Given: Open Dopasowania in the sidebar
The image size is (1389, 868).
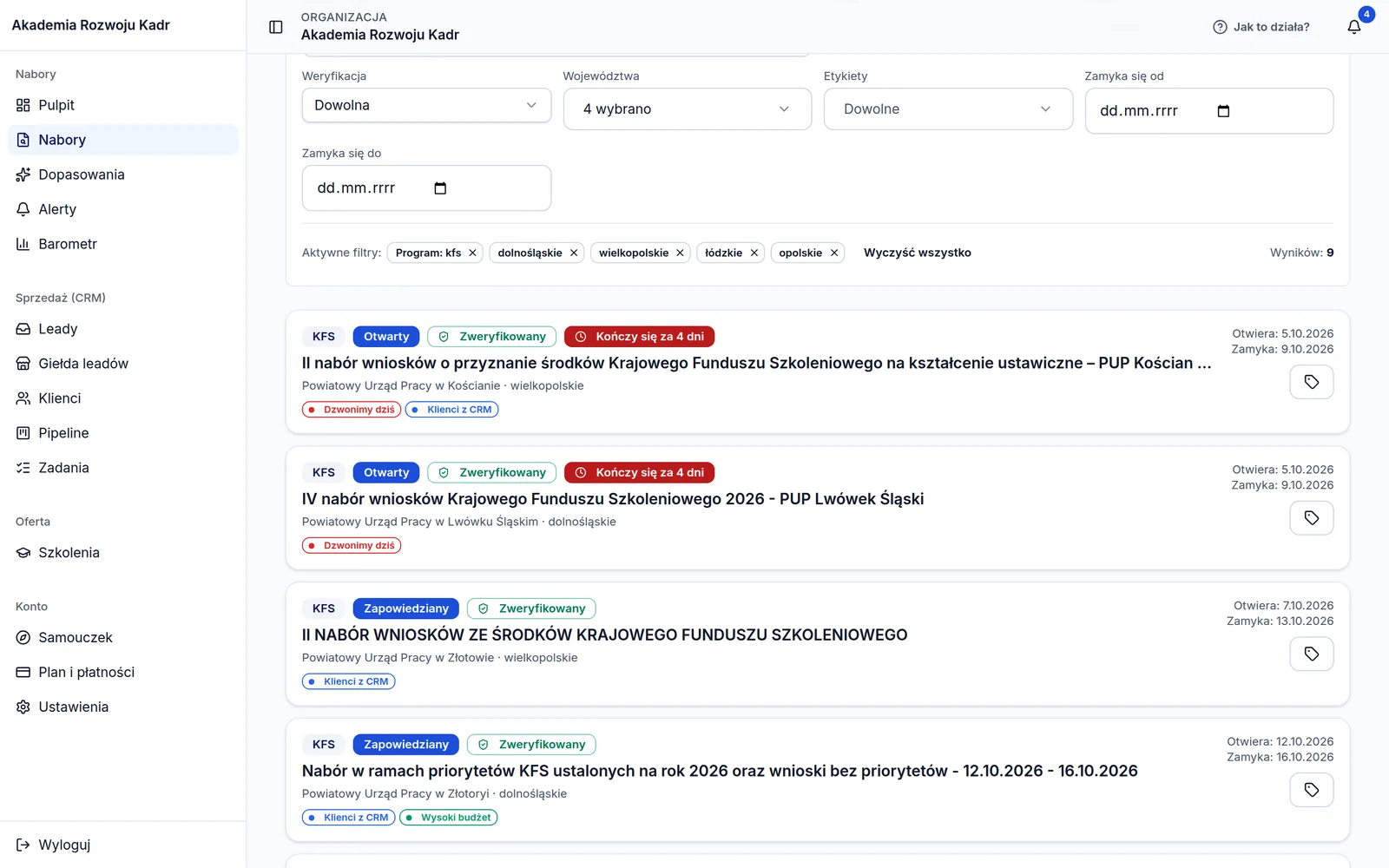Looking at the screenshot, I should coord(123,174).
